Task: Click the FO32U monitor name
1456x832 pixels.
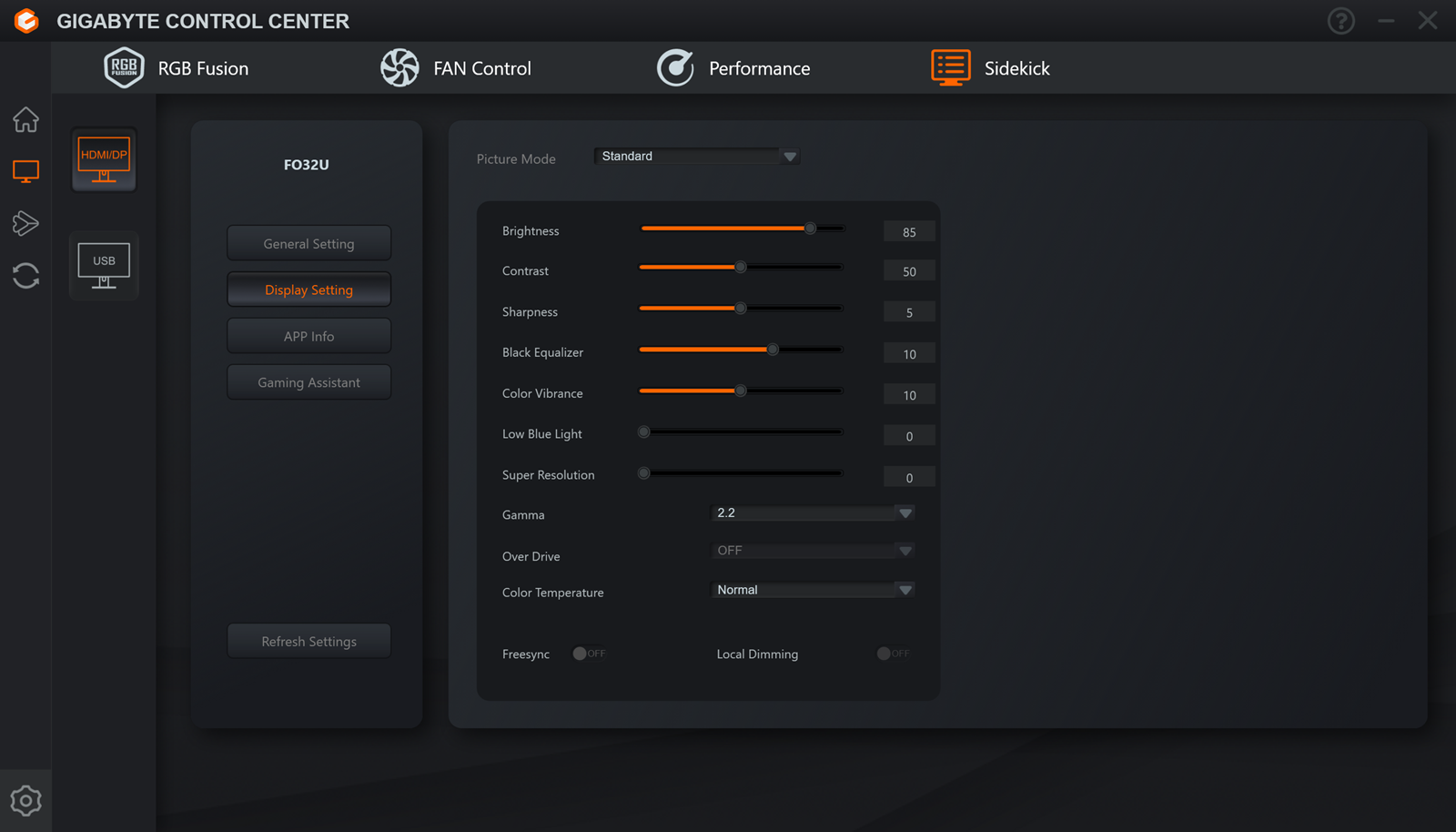Action: coord(307,165)
